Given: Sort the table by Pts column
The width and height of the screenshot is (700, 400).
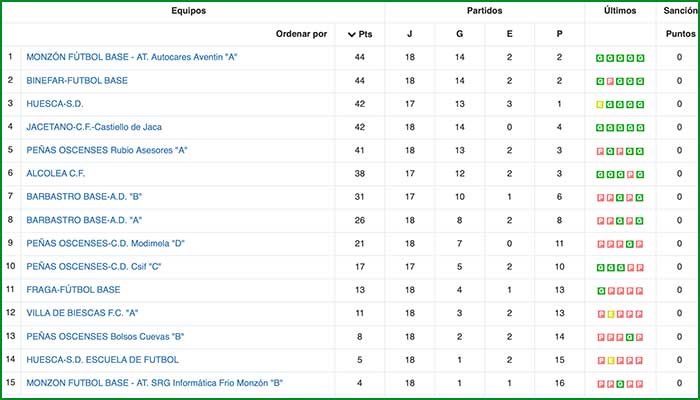Looking at the screenshot, I should (x=366, y=34).
